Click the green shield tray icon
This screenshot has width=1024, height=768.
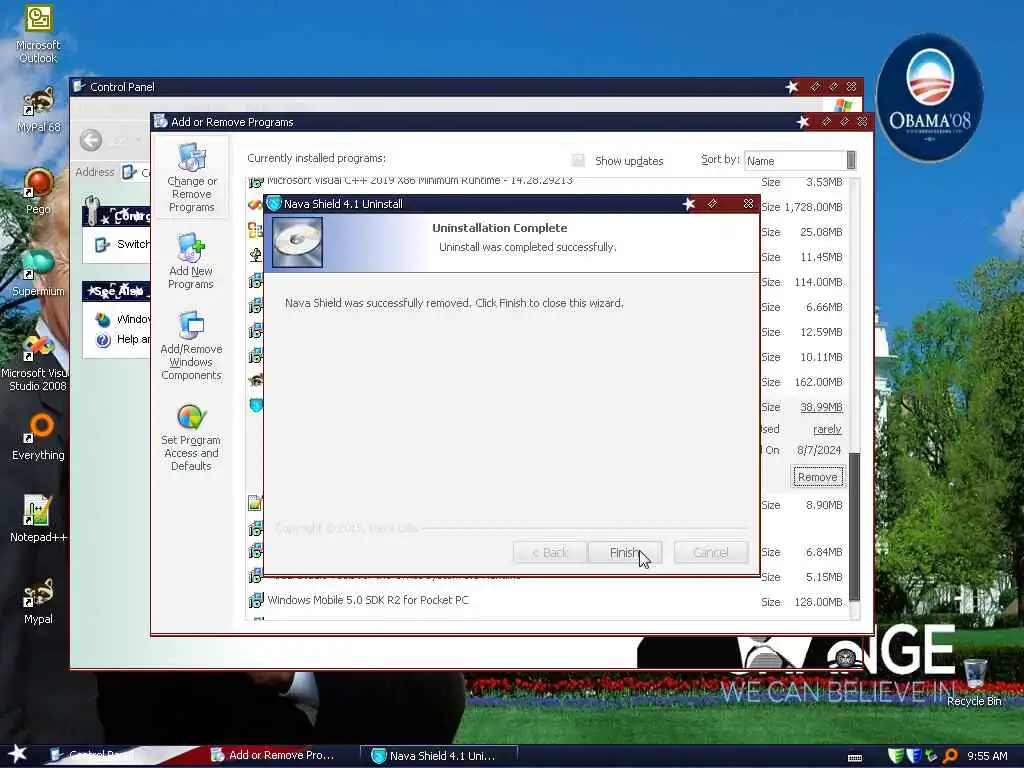coord(896,756)
